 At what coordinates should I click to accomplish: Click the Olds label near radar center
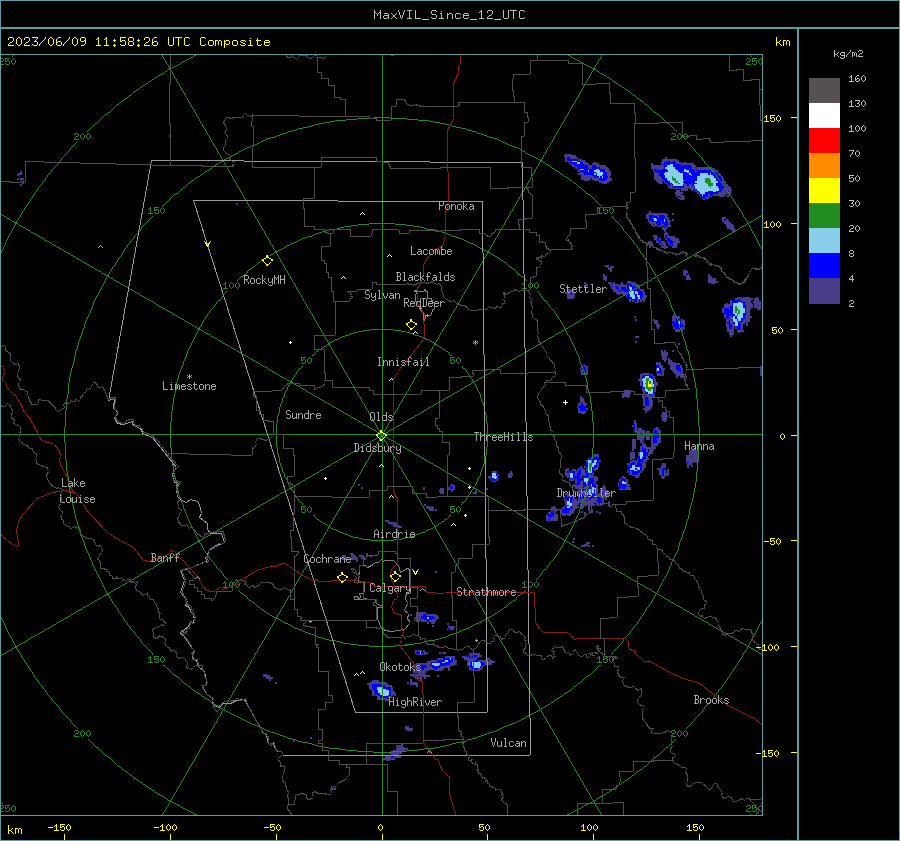[381, 417]
